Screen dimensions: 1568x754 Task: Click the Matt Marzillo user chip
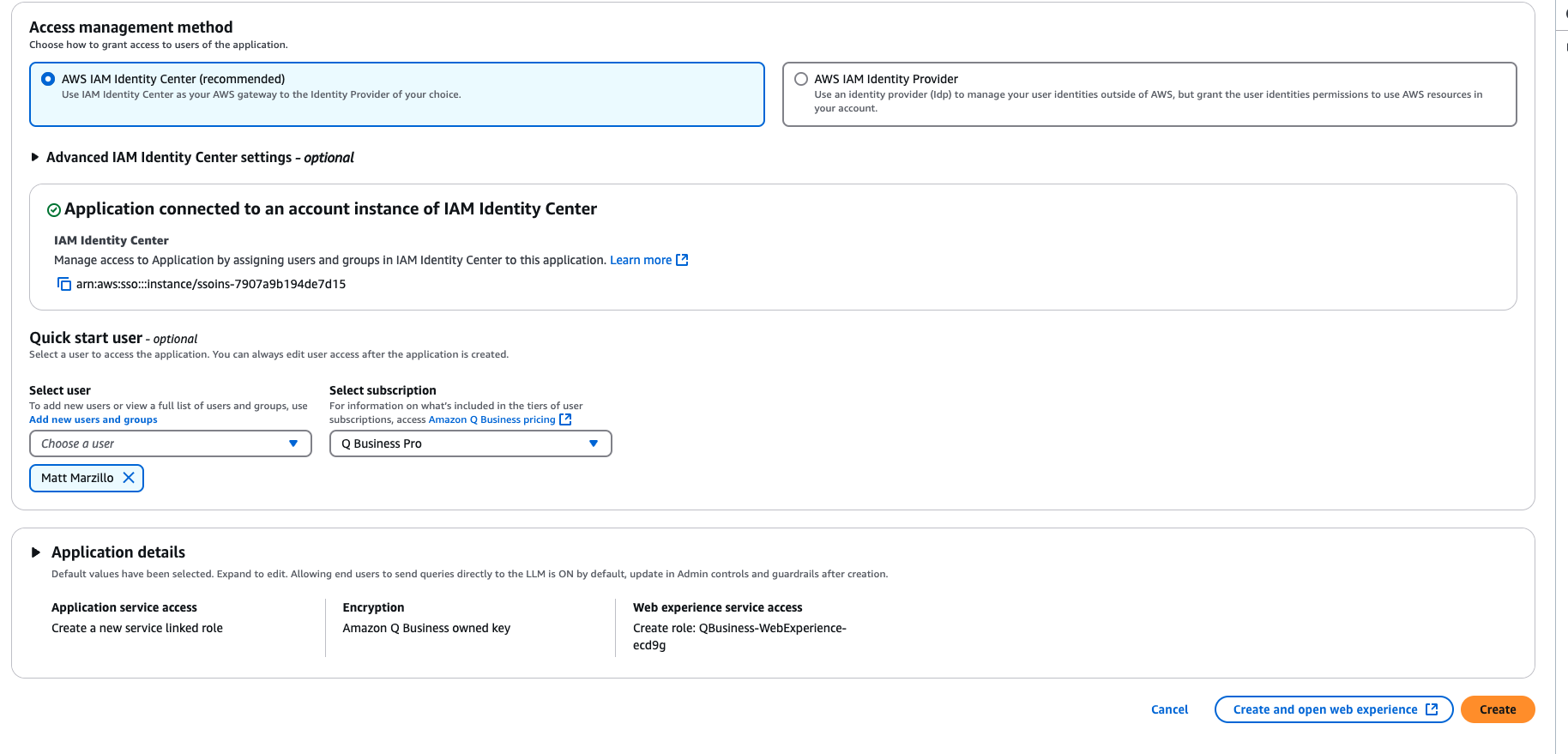coord(77,478)
